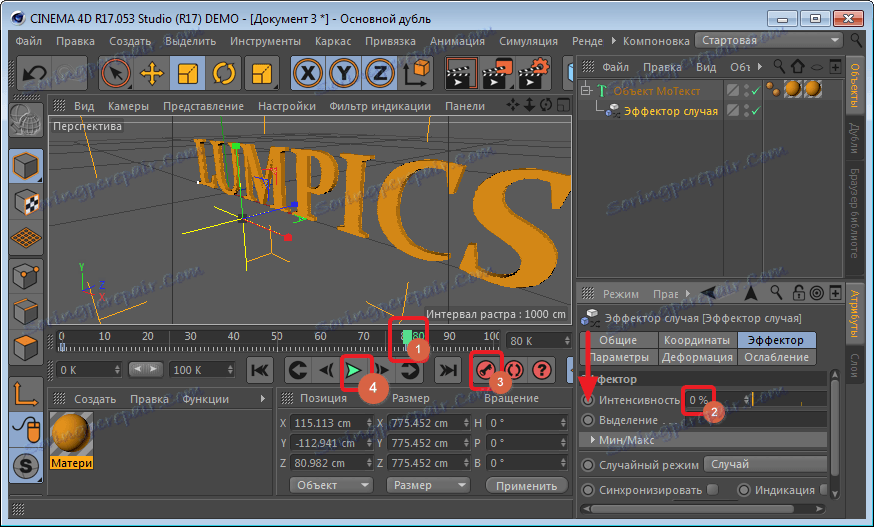
Task: Toggle X axis lock
Action: [308, 73]
